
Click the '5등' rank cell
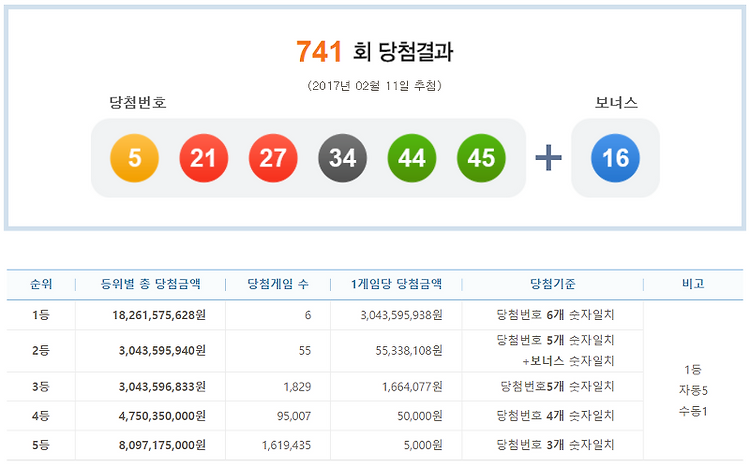coord(41,445)
